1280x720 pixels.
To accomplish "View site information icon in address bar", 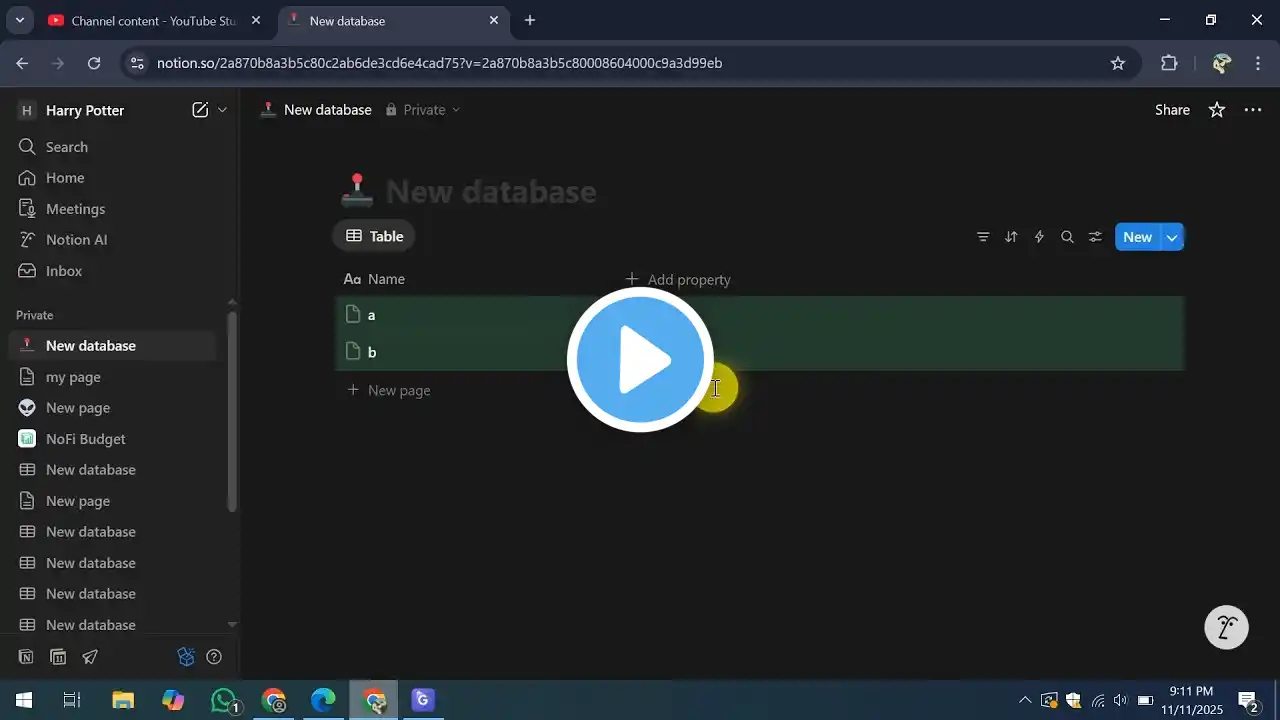I will pyautogui.click(x=137, y=63).
